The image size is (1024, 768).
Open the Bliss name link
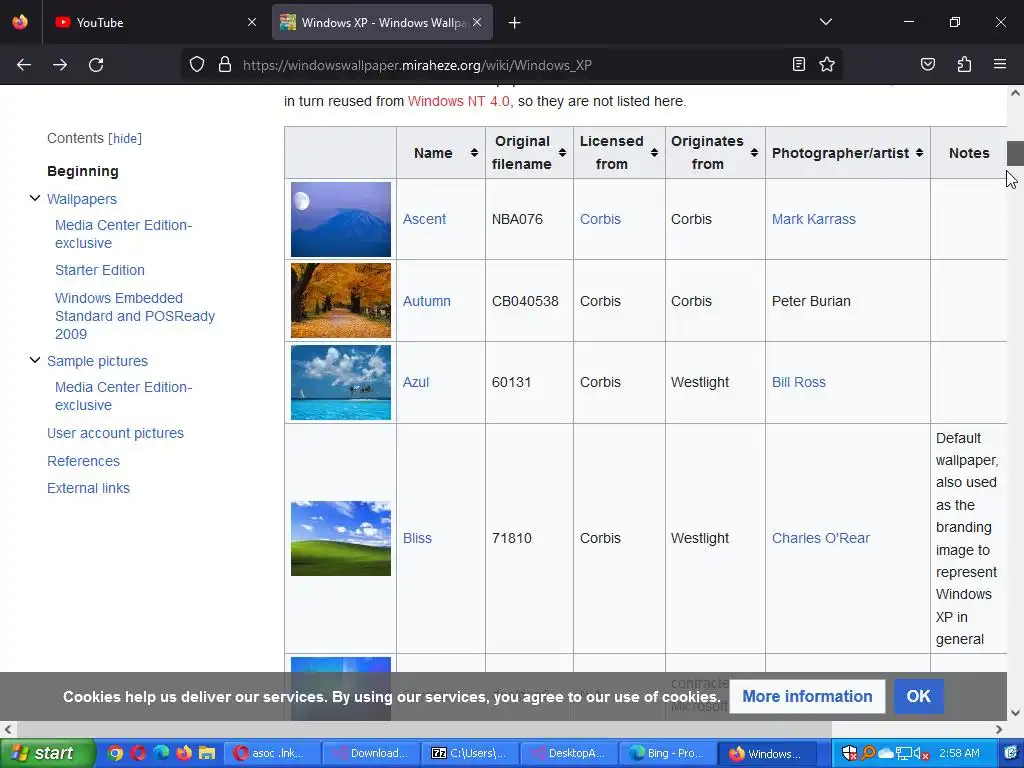[417, 538]
